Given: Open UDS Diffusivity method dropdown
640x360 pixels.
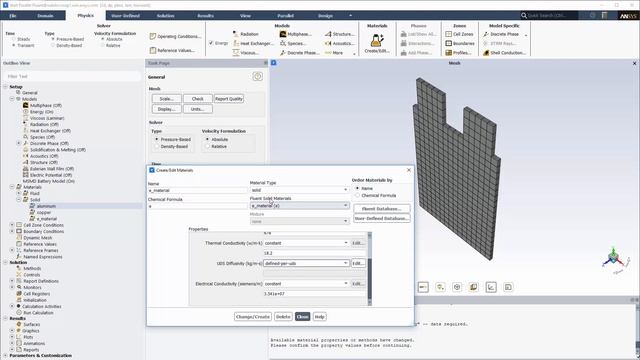Looking at the screenshot, I should pos(306,263).
